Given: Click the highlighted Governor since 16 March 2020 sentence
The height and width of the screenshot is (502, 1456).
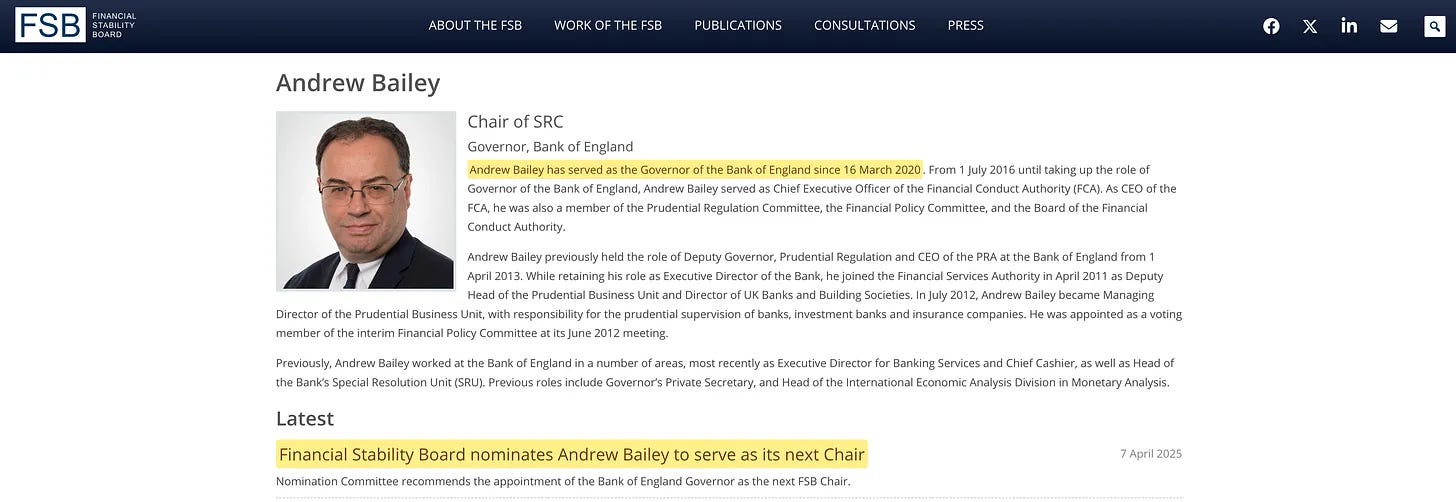Looking at the screenshot, I should click(694, 170).
